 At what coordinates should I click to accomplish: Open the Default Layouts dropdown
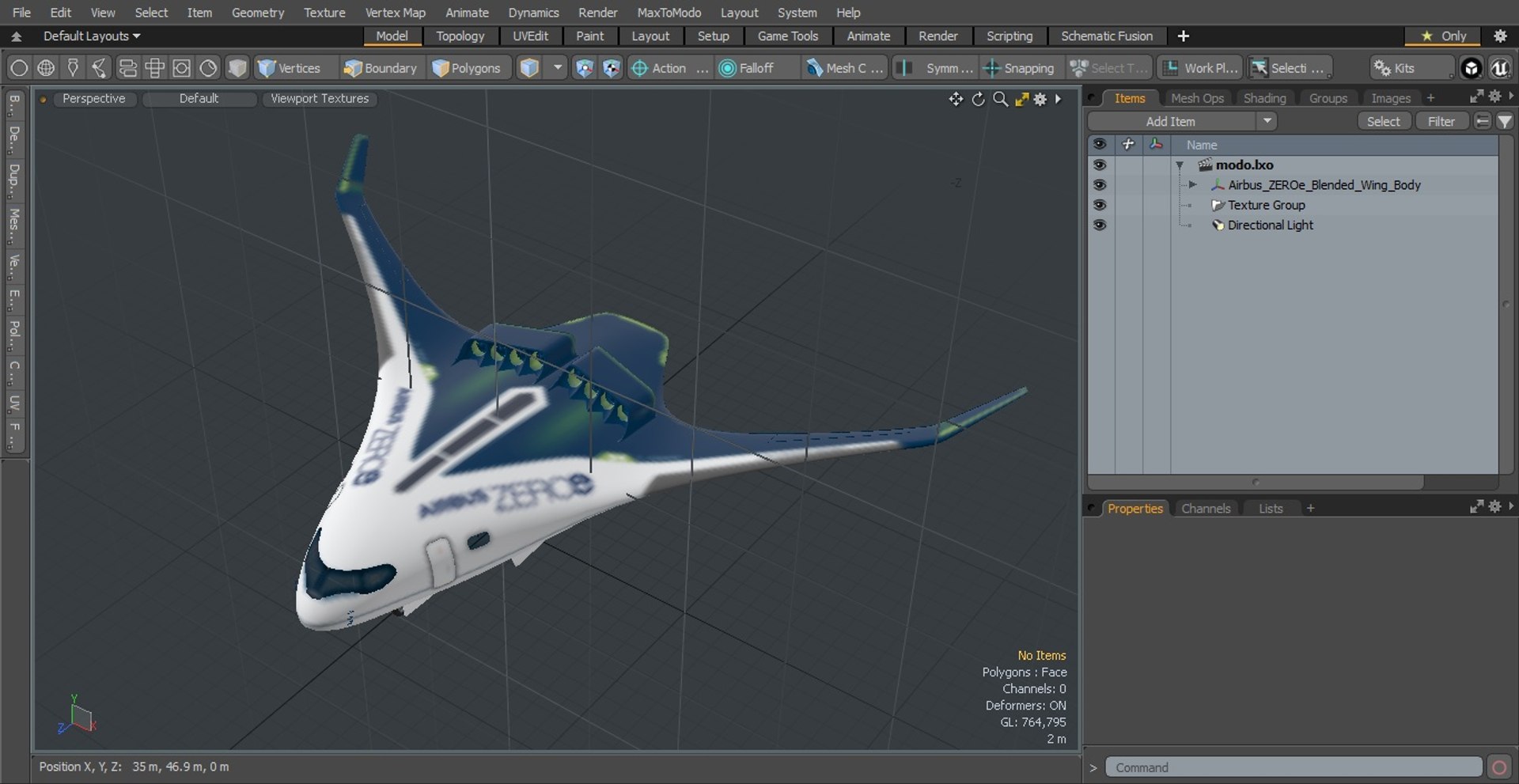pos(92,36)
